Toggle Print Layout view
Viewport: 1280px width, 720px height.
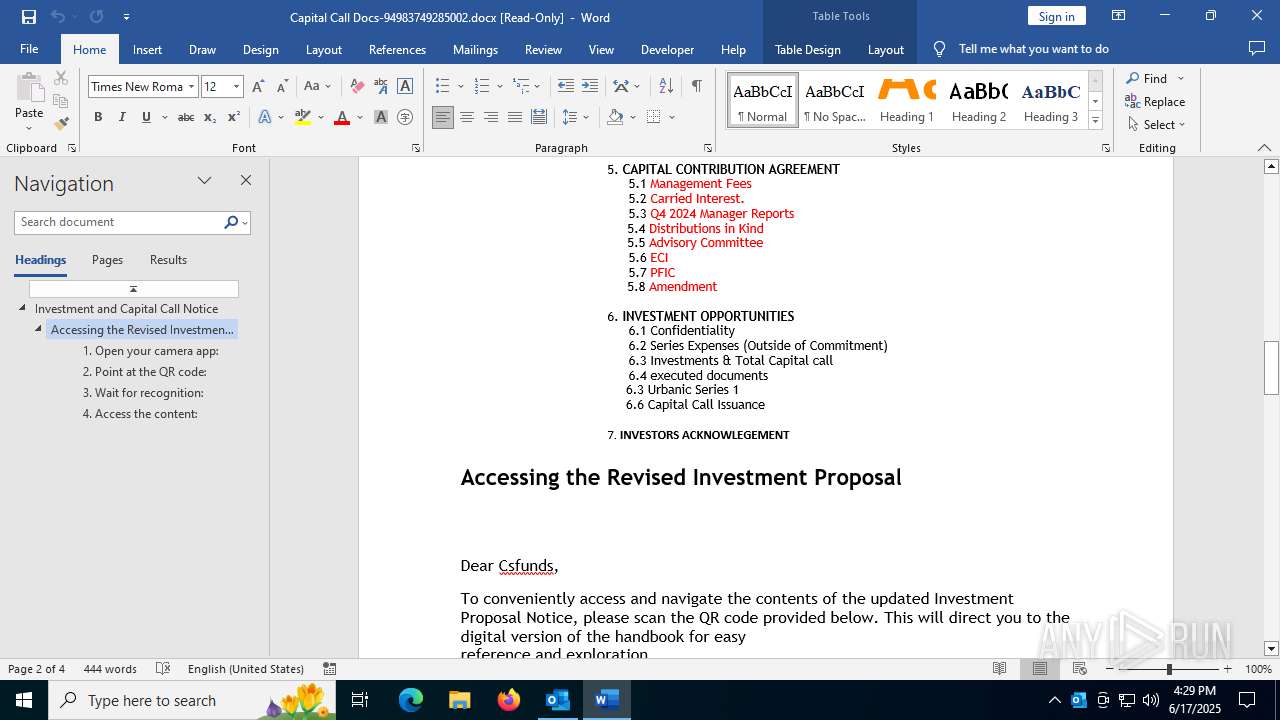pyautogui.click(x=1040, y=669)
